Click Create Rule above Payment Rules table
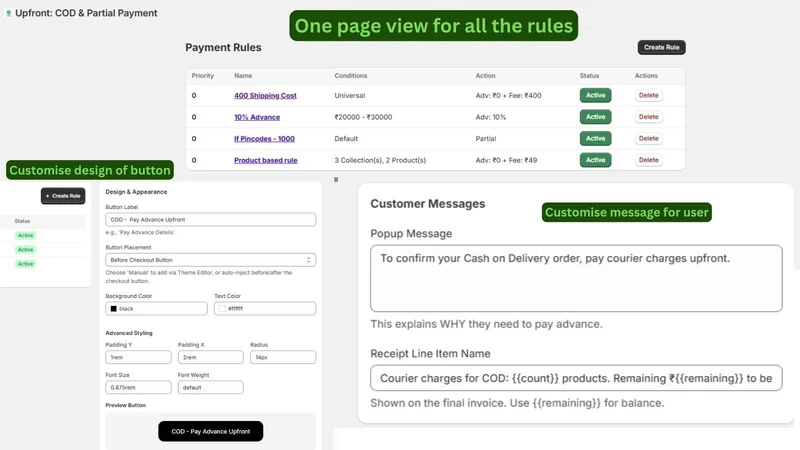The width and height of the screenshot is (800, 450). [x=661, y=47]
